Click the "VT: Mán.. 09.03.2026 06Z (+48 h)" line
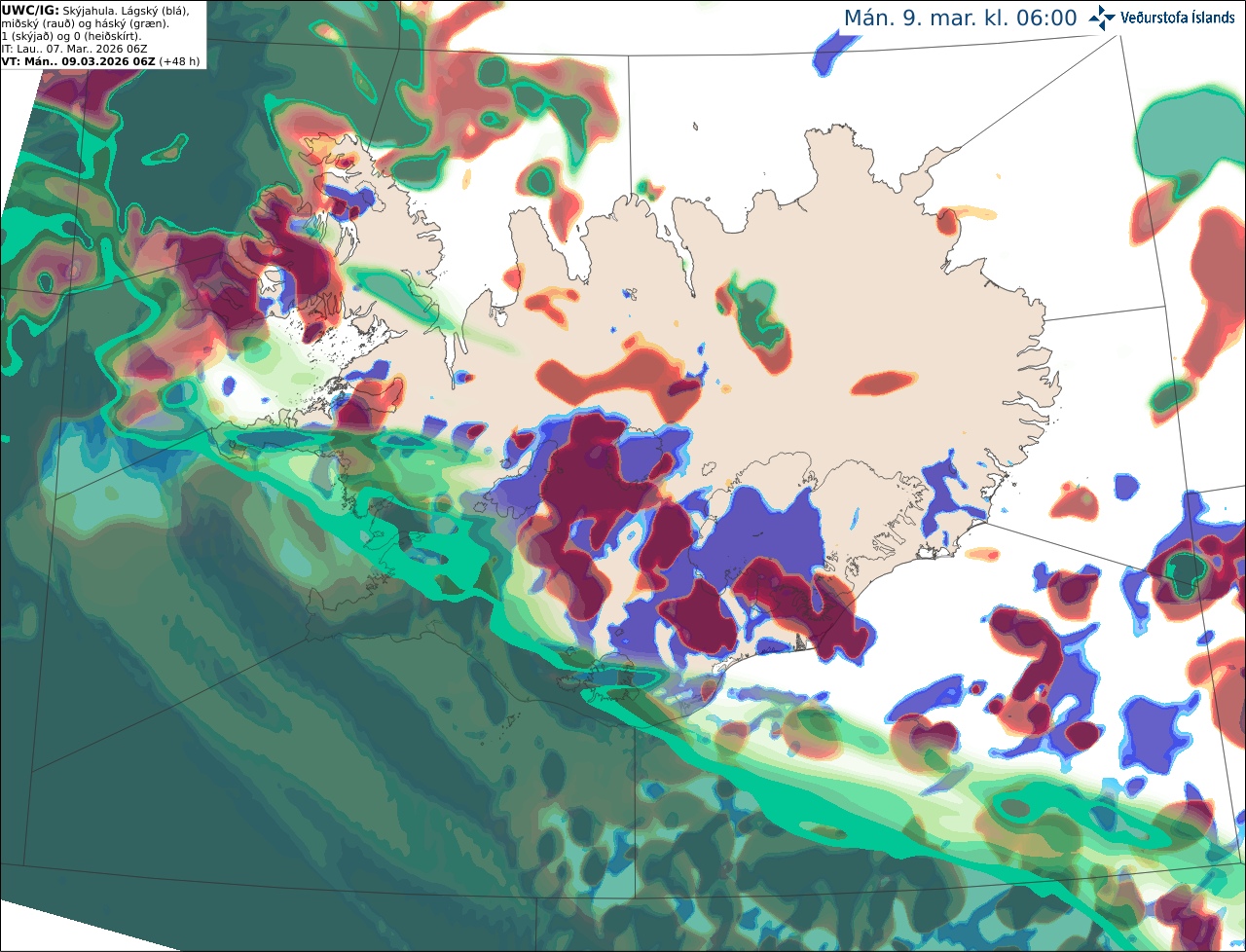 point(101,60)
